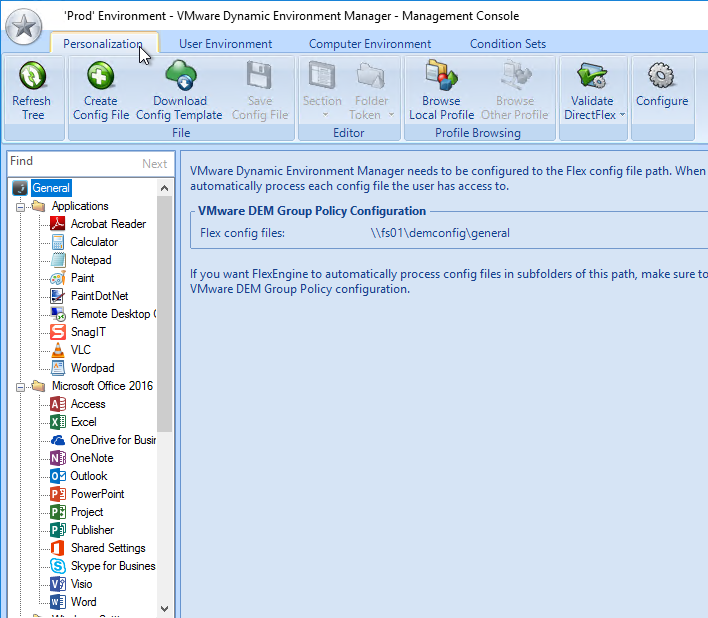Image resolution: width=708 pixels, height=618 pixels.
Task: Switch to the Computer Environment tab
Action: pos(370,44)
